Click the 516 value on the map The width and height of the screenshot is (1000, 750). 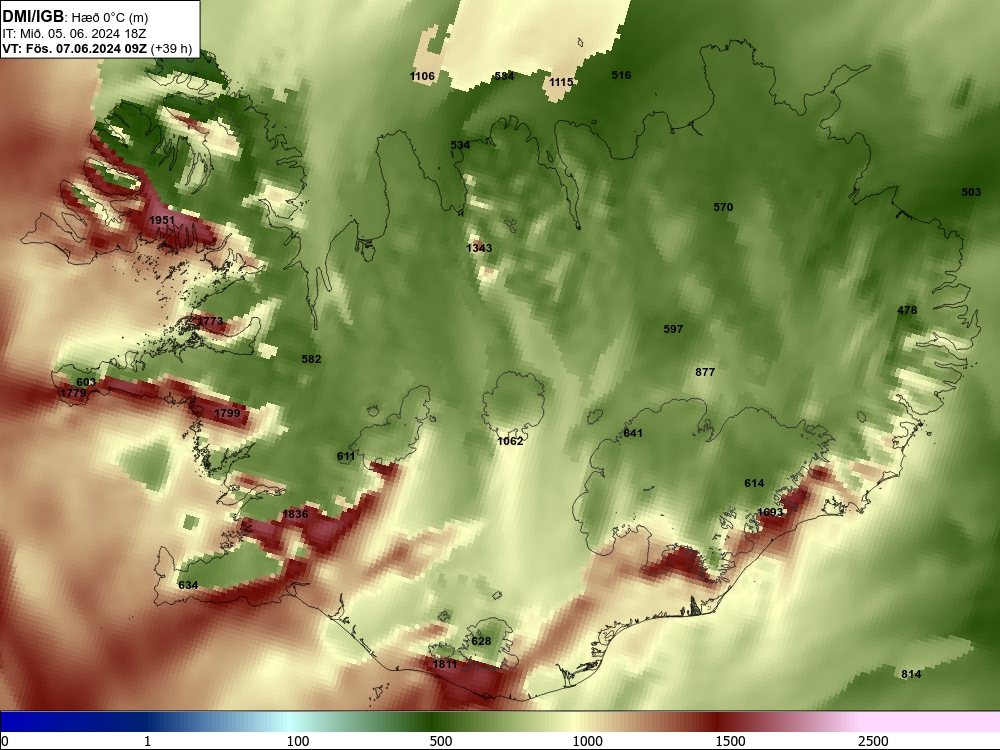[621, 75]
